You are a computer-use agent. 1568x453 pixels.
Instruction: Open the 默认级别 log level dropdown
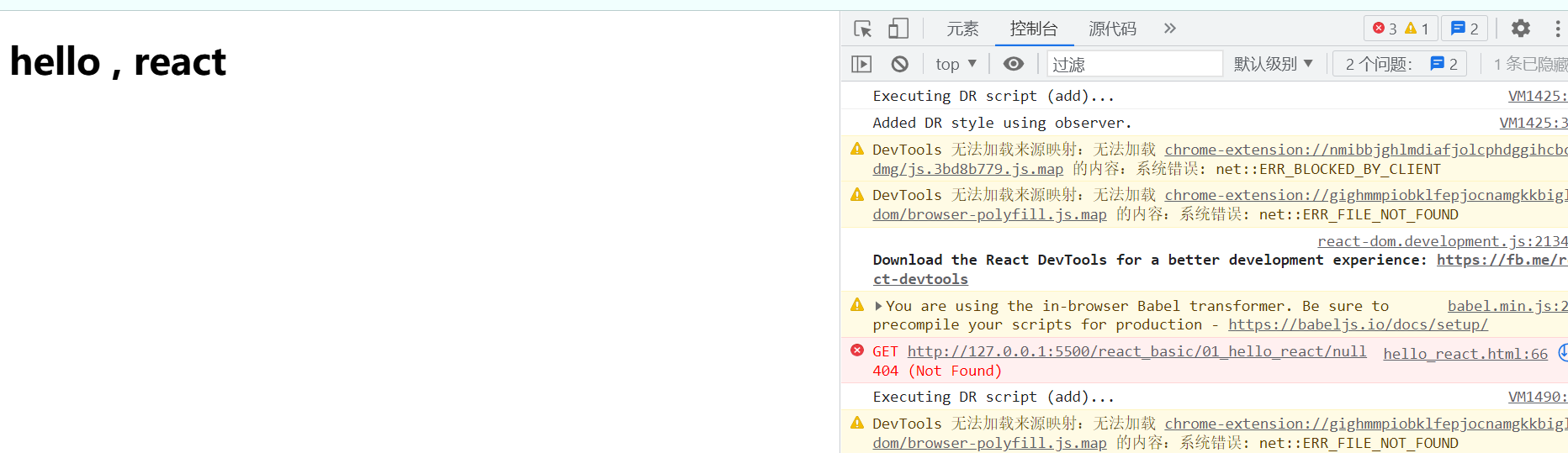coord(1273,64)
